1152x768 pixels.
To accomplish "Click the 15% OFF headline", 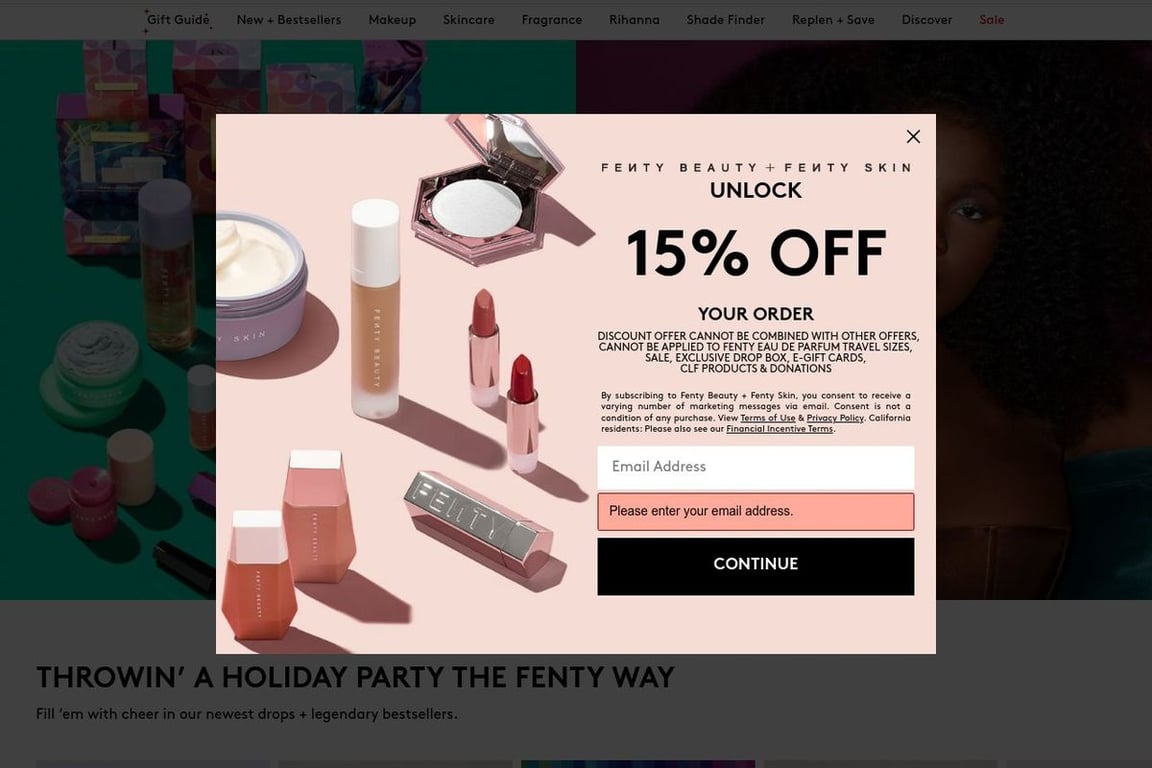I will 756,253.
